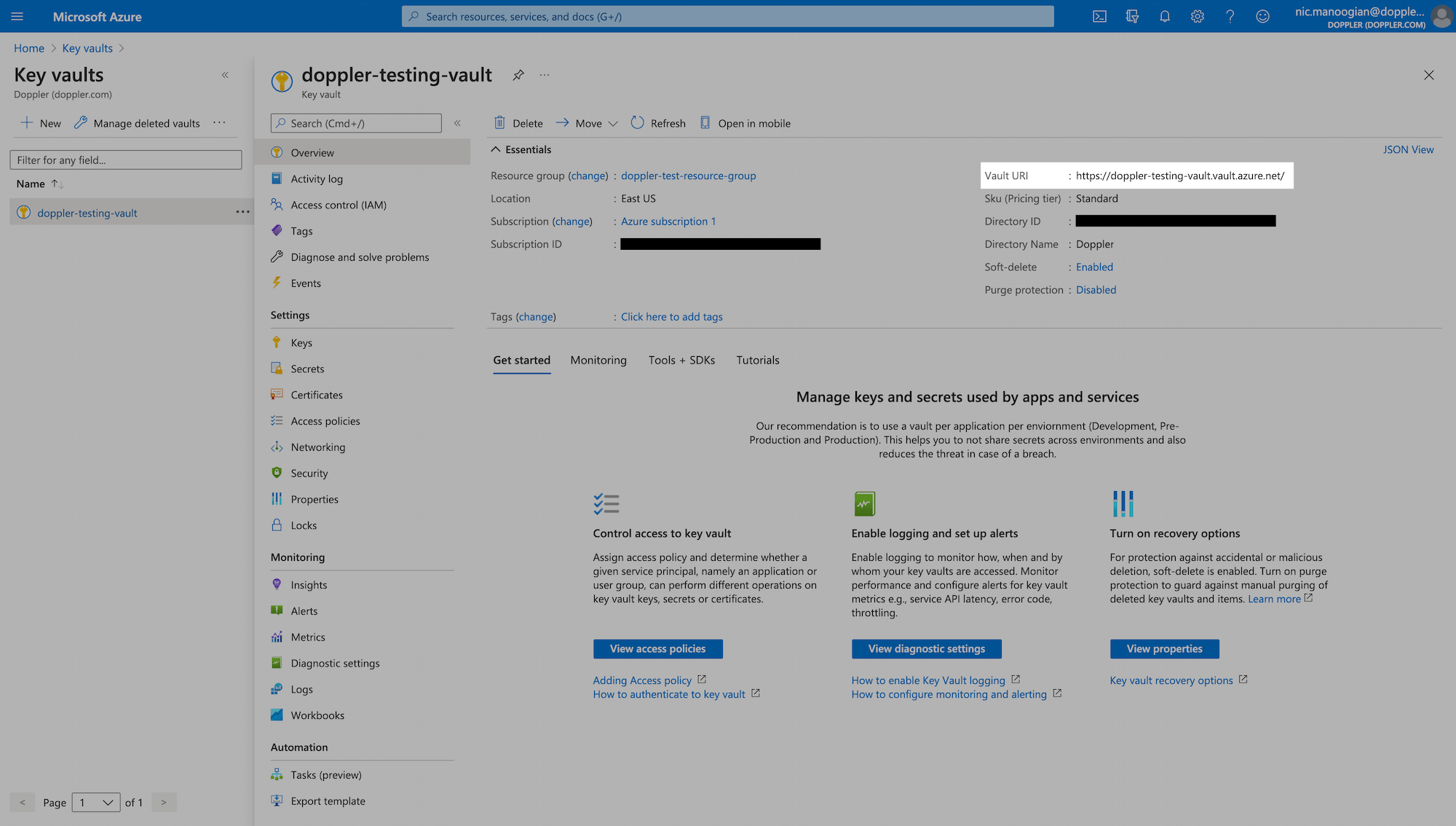Switch to the Monitoring tab
1456x826 pixels.
point(598,360)
